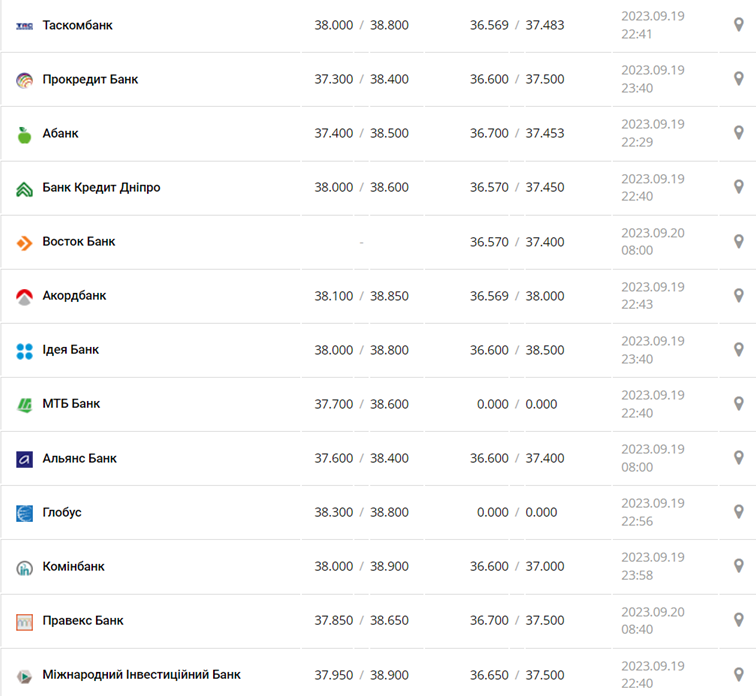Select the МТБ Банк name link
Image resolution: width=756 pixels, height=696 pixels.
click(x=71, y=404)
